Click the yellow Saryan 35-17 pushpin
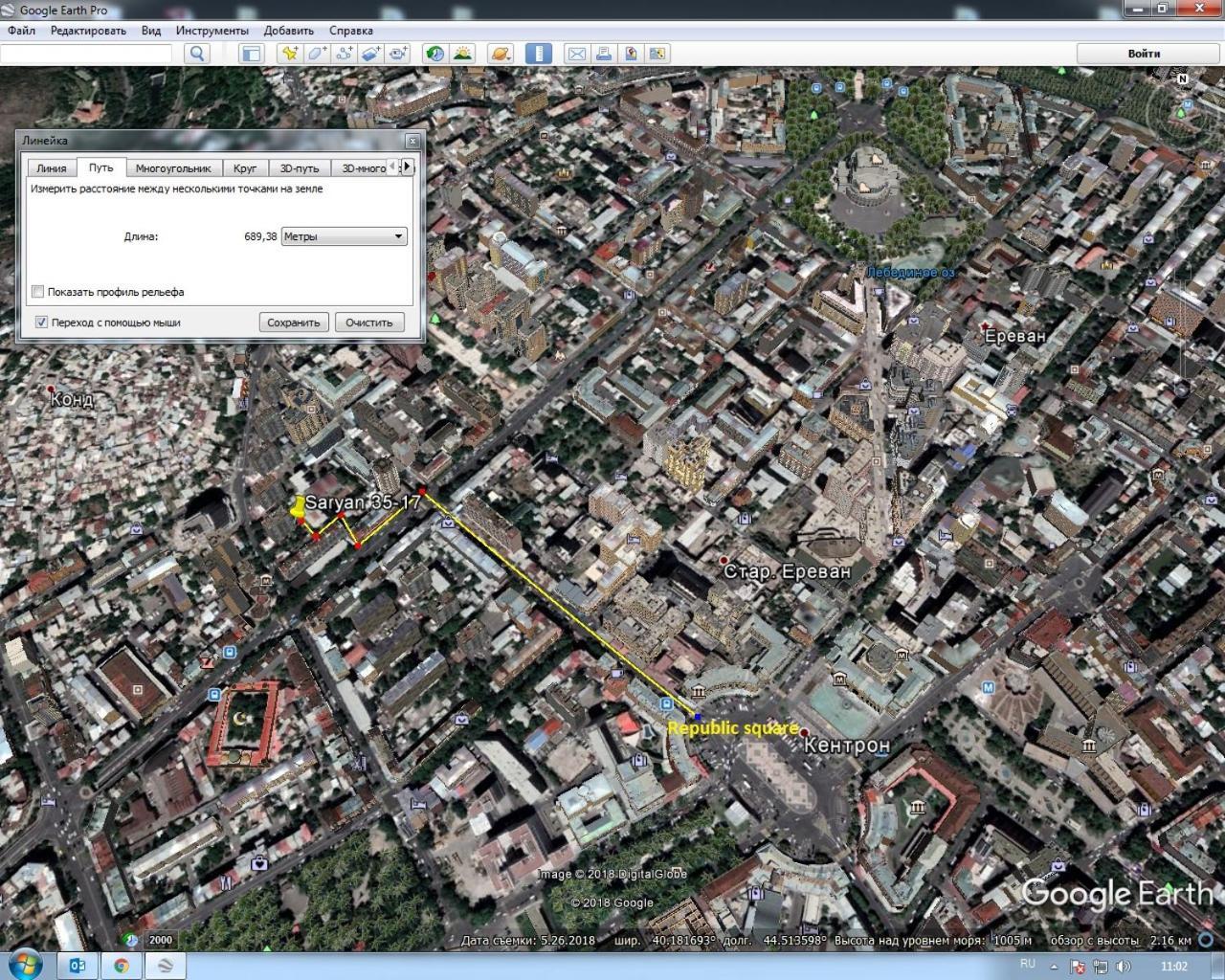This screenshot has height=980, width=1225. click(298, 509)
